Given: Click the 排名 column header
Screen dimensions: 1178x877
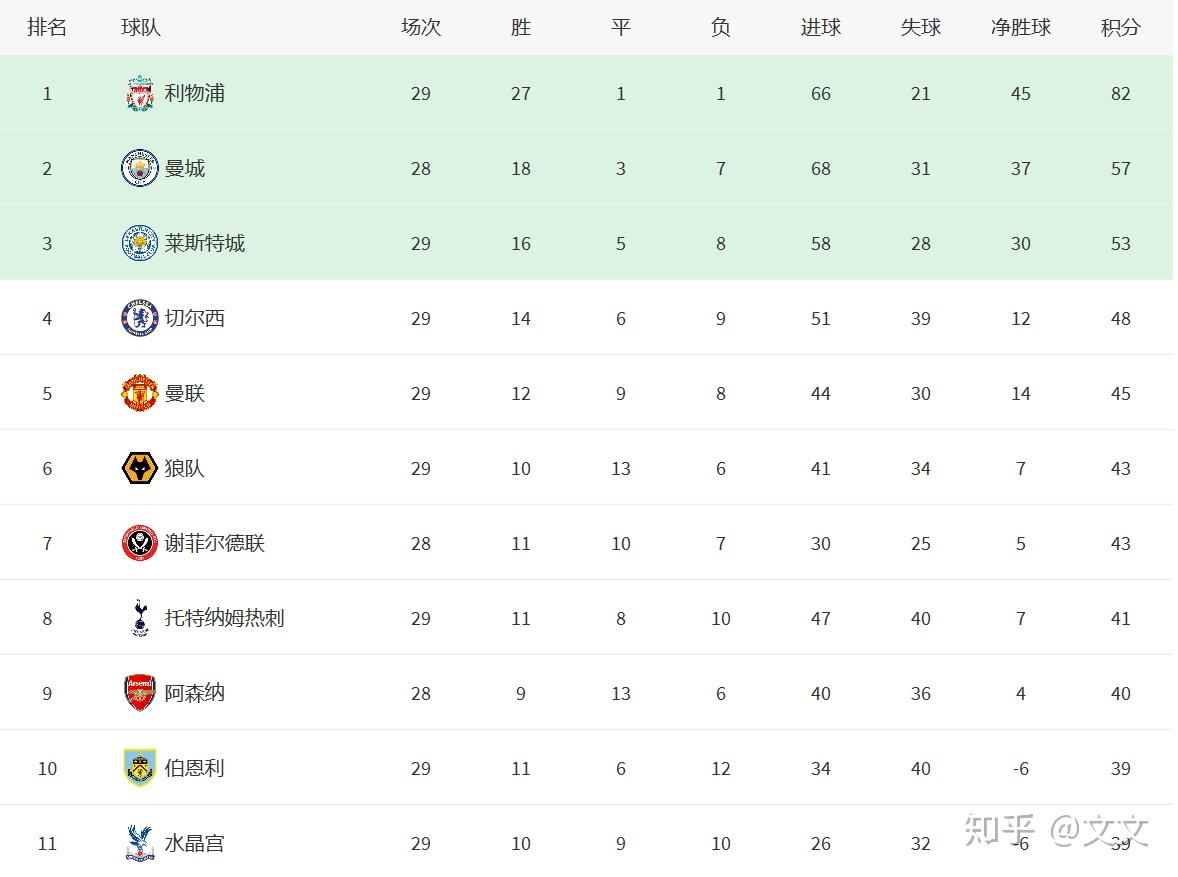Looking at the screenshot, I should (47, 28).
